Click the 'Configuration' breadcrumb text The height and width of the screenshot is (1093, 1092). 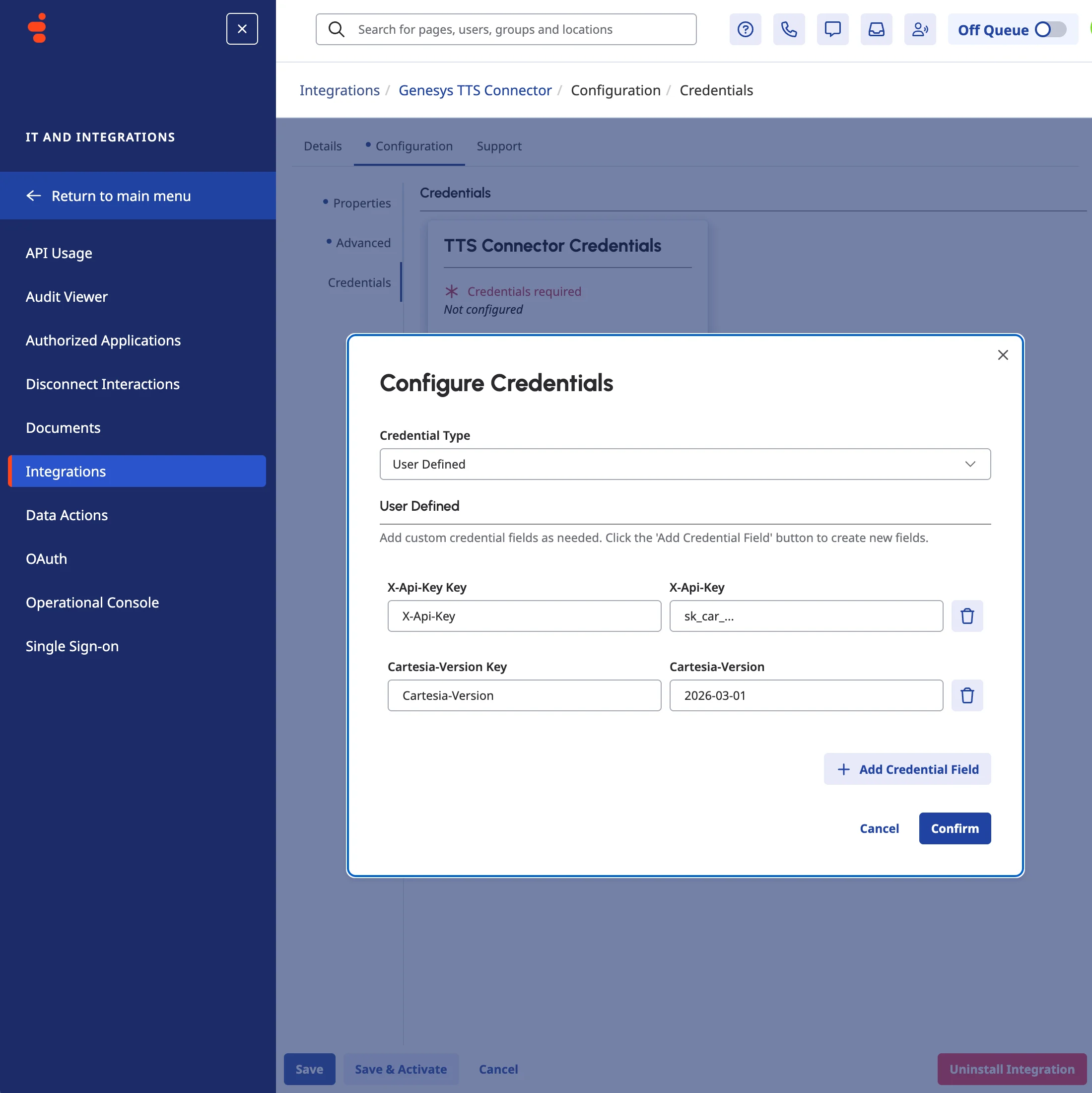[615, 90]
